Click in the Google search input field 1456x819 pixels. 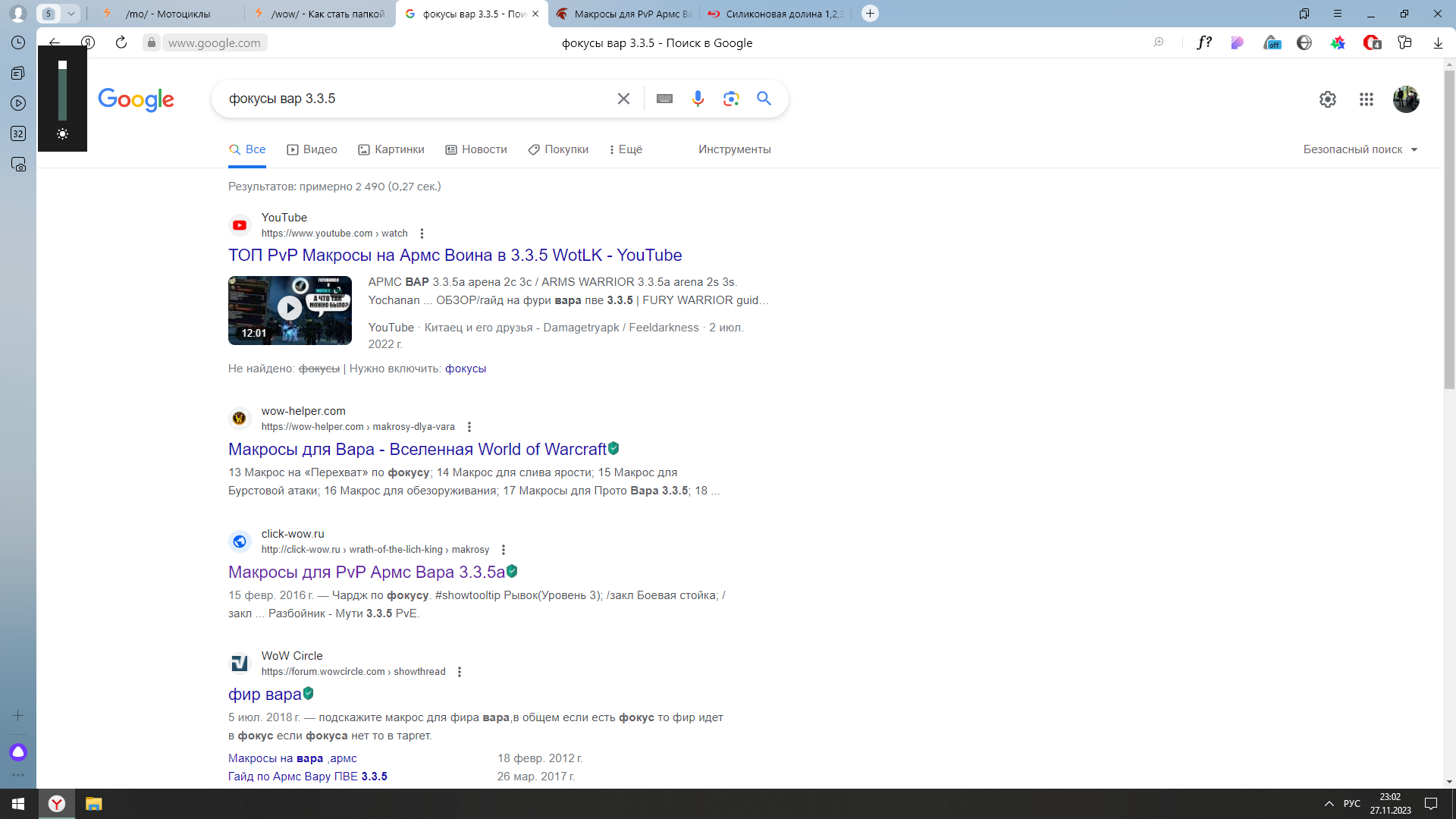(x=417, y=99)
